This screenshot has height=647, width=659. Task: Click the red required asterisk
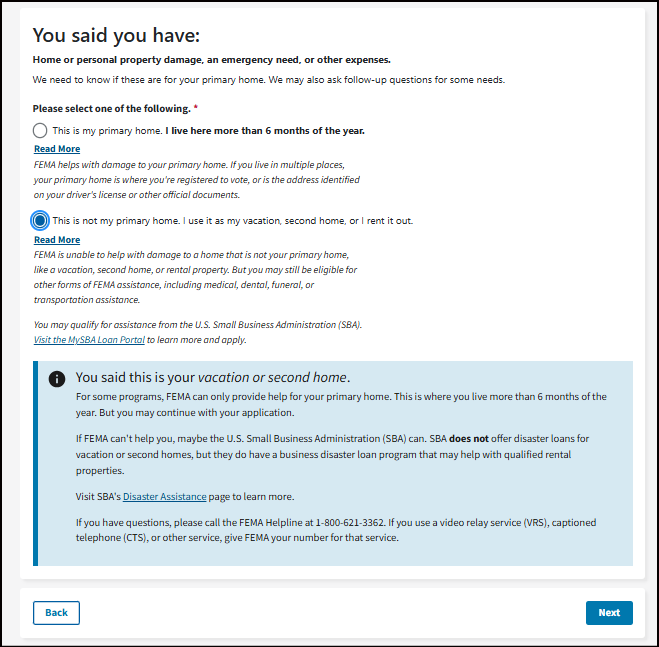[196, 108]
